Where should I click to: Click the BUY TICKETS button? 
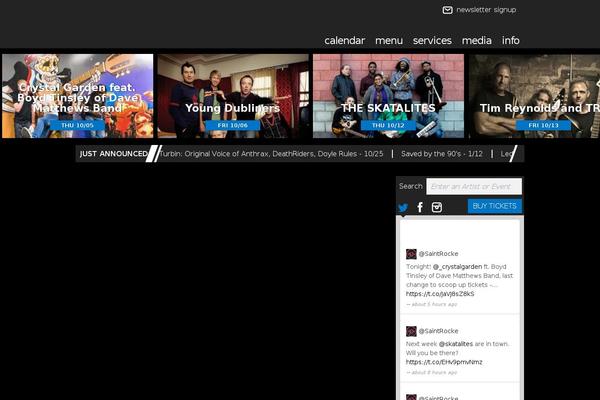tap(494, 206)
